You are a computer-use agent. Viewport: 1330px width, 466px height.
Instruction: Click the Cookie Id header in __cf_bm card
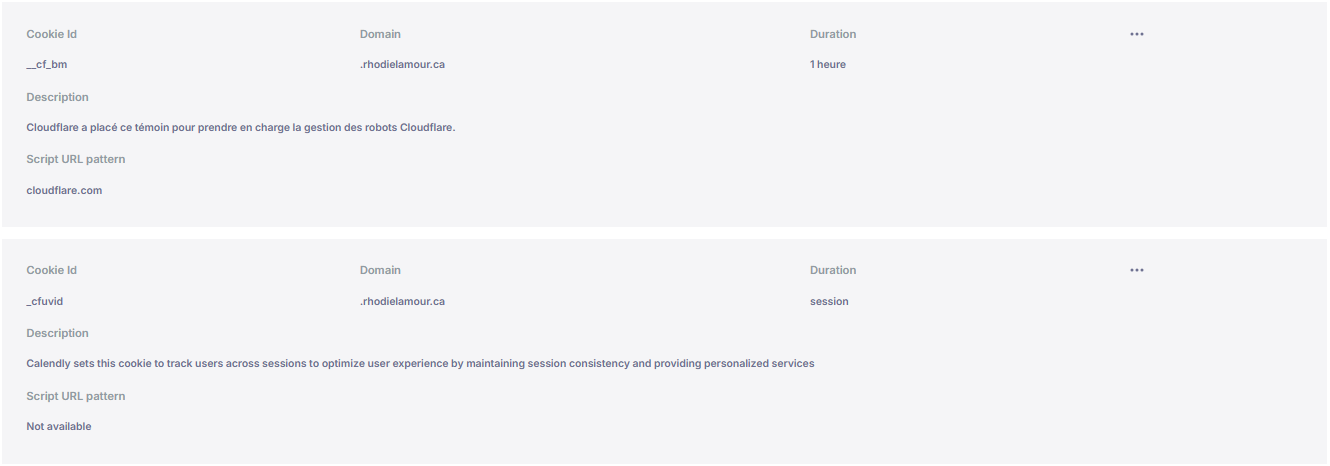coord(52,34)
